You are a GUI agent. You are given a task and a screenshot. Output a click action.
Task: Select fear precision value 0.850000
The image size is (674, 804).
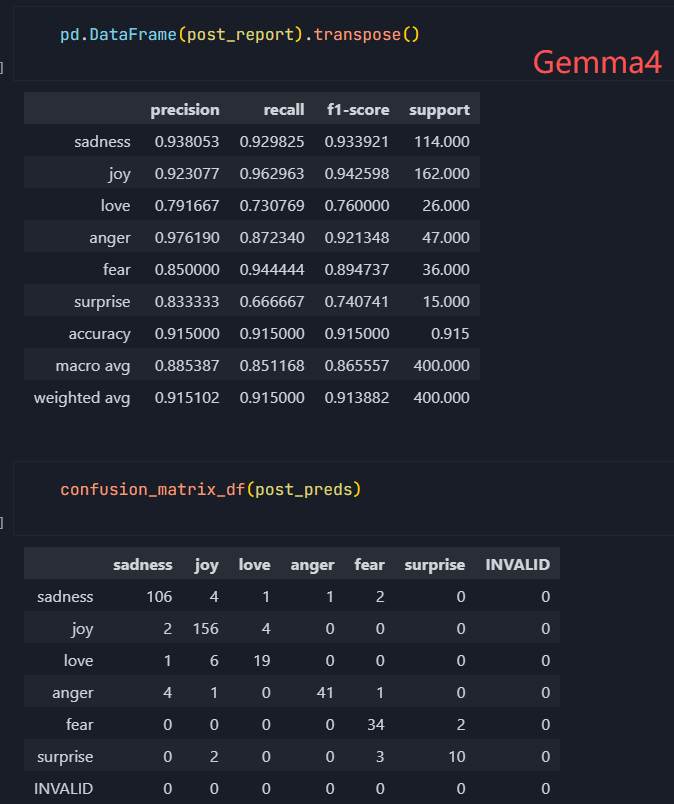[x=187, y=270]
